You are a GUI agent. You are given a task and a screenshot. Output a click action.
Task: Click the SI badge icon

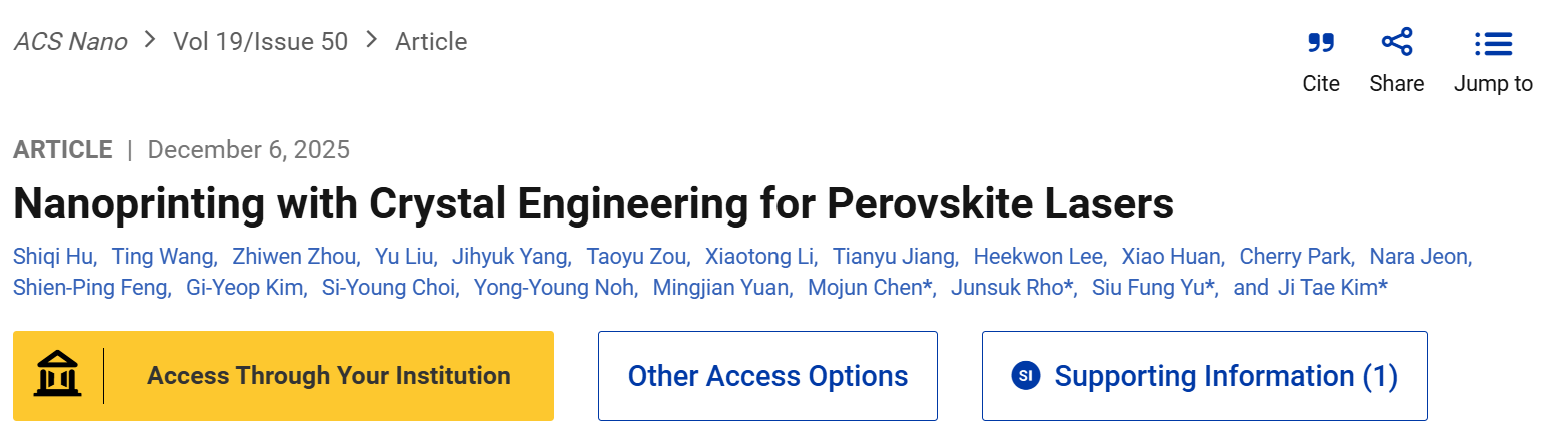point(1026,376)
